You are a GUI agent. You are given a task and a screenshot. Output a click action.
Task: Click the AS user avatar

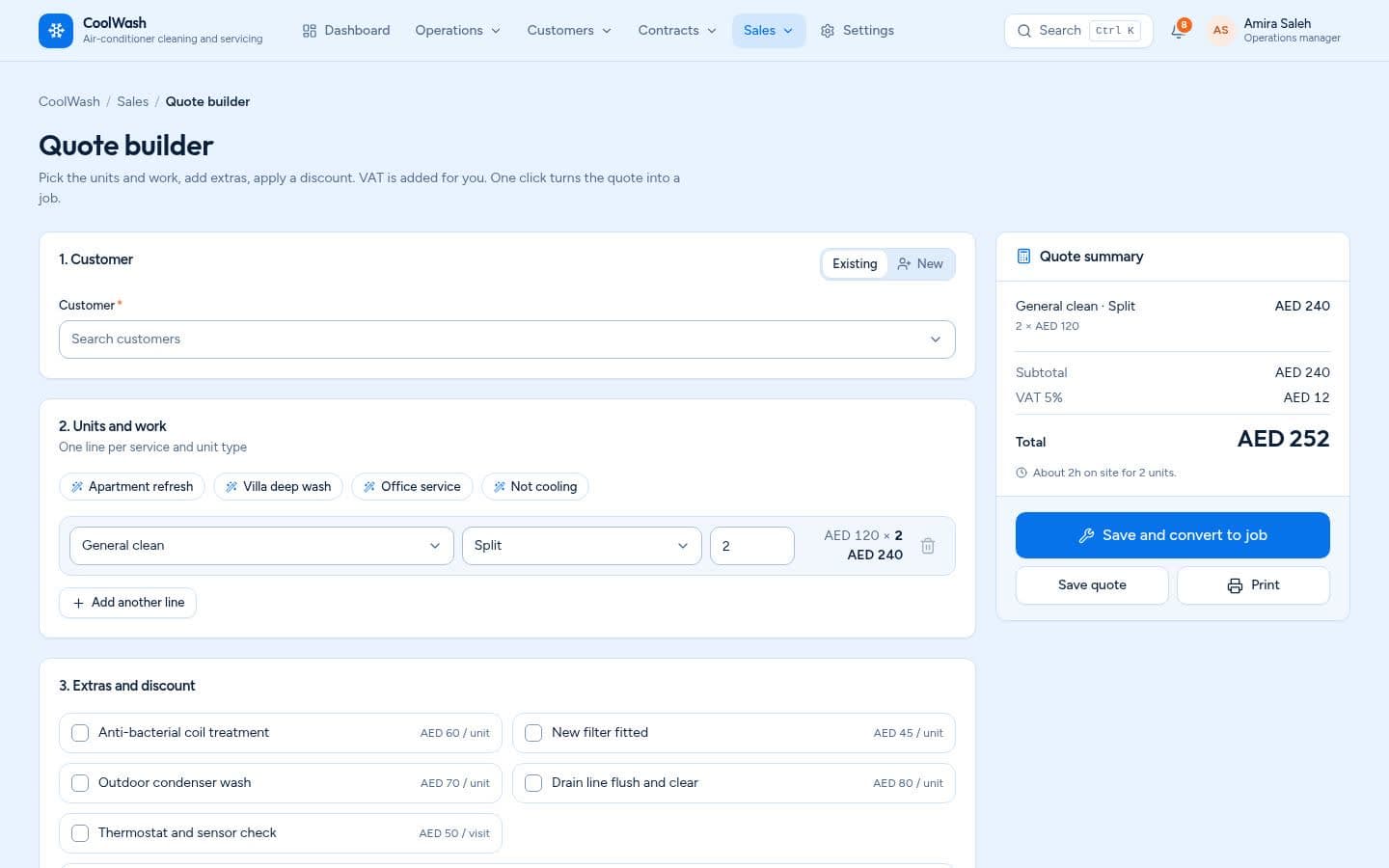click(1220, 31)
